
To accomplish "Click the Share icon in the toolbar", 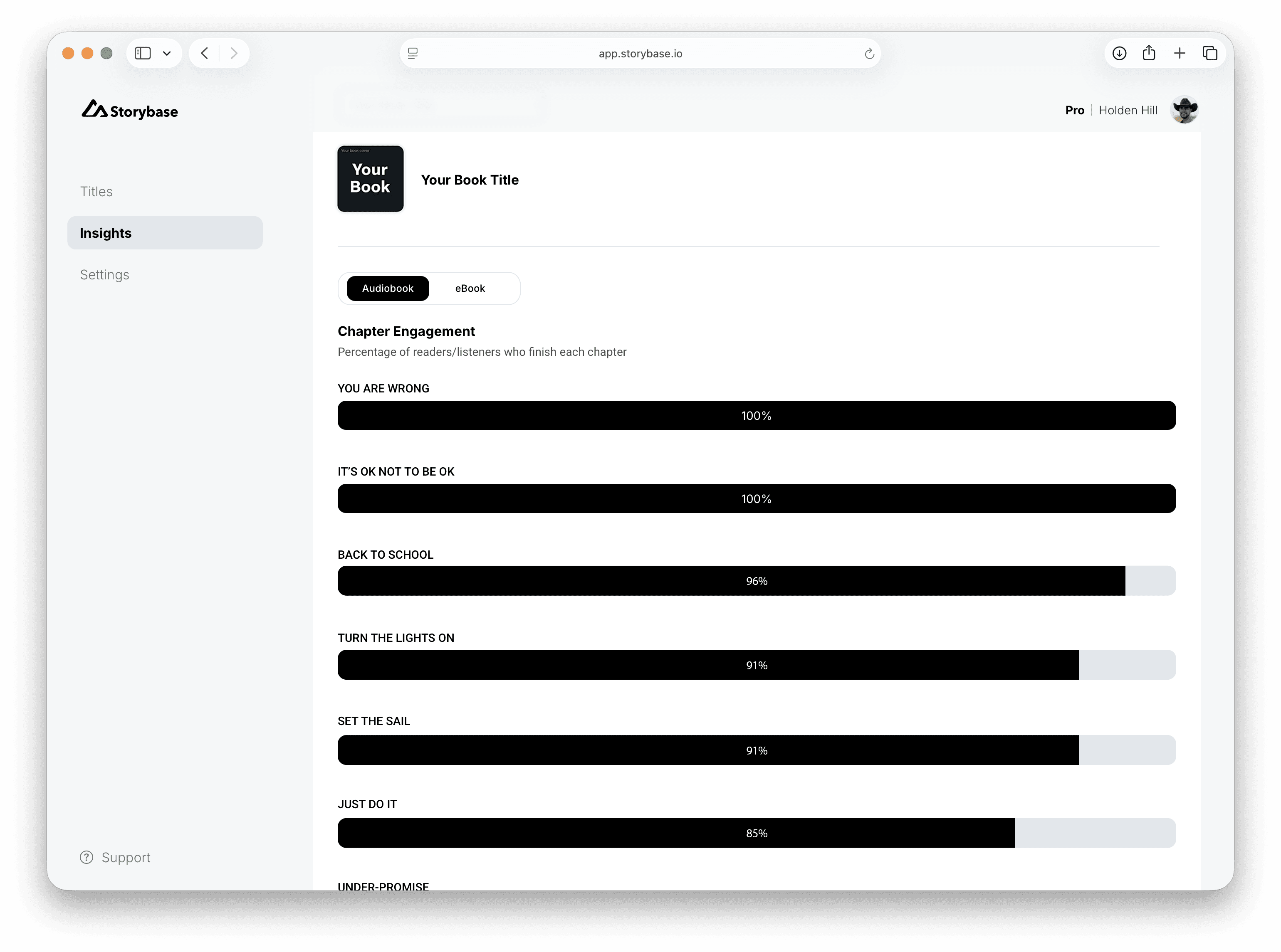I will tap(1149, 53).
